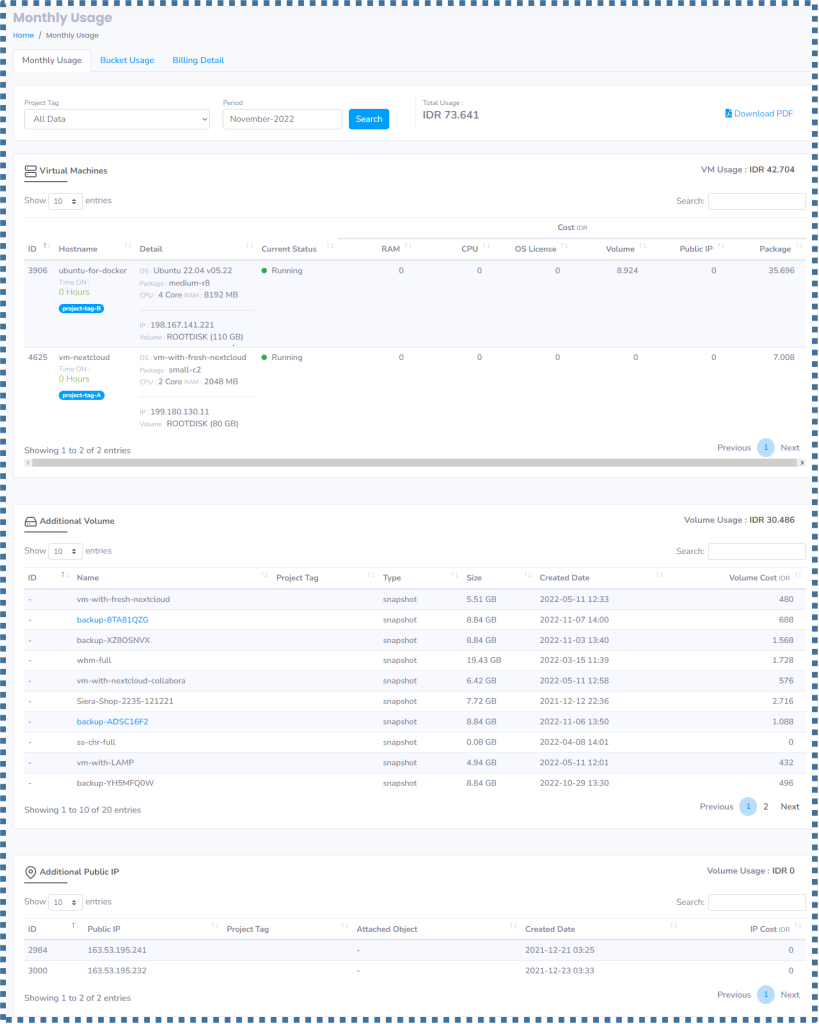819x1024 pixels.
Task: Click the horizontal scrollbar under the VM table
Action: click(400, 462)
